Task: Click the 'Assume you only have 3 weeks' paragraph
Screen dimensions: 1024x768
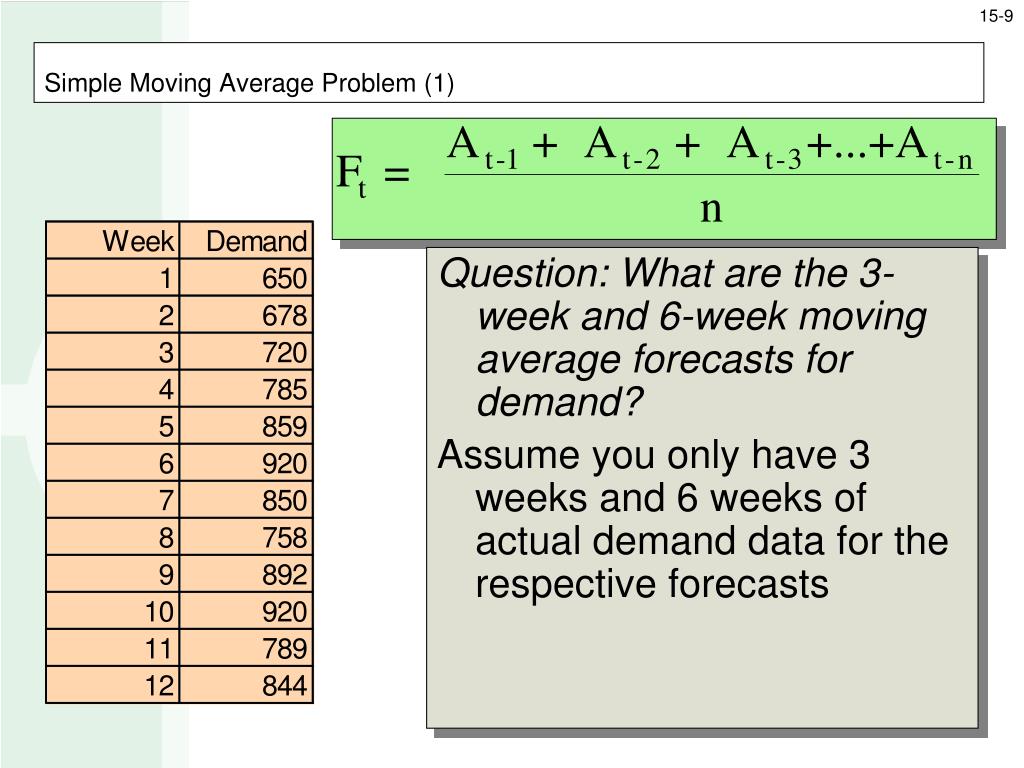Action: tap(692, 519)
